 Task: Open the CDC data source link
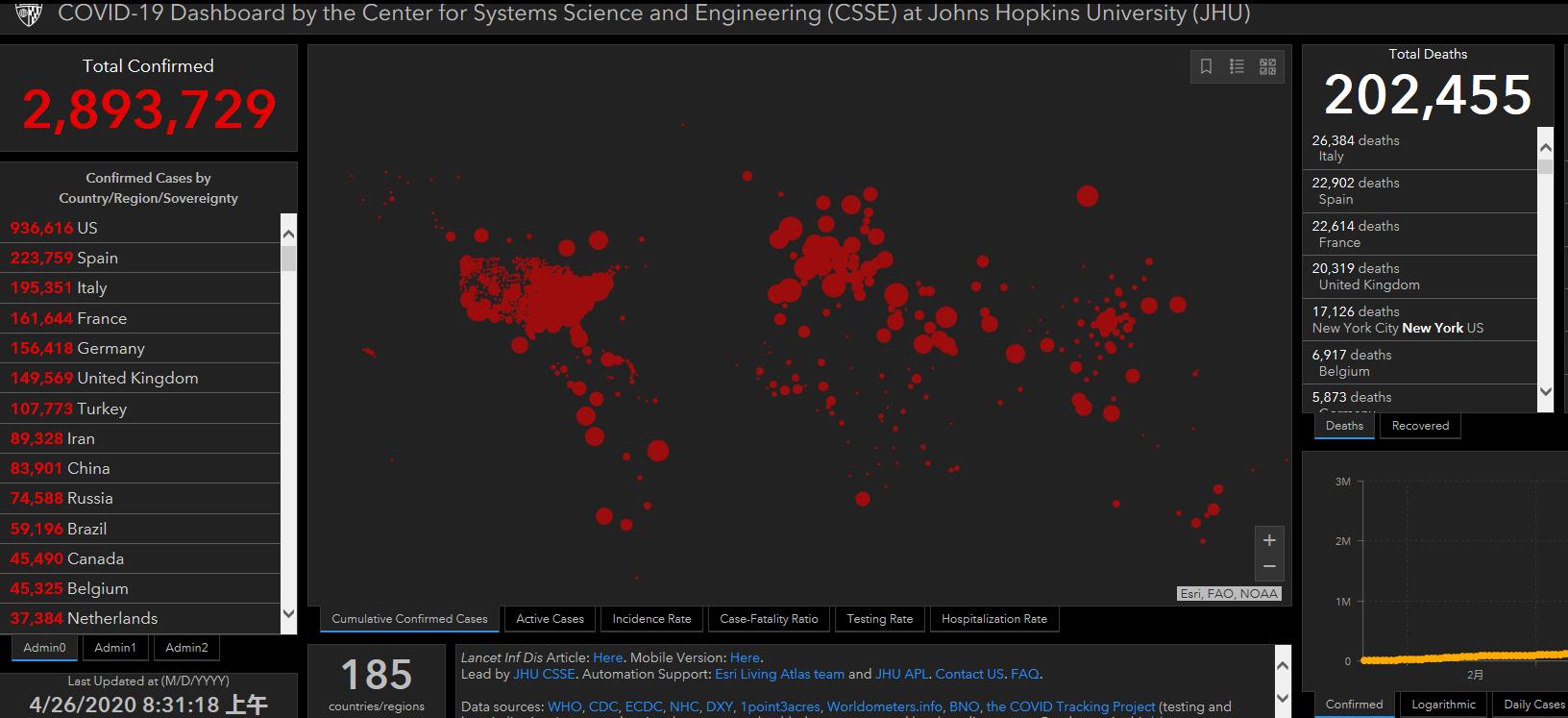[603, 706]
